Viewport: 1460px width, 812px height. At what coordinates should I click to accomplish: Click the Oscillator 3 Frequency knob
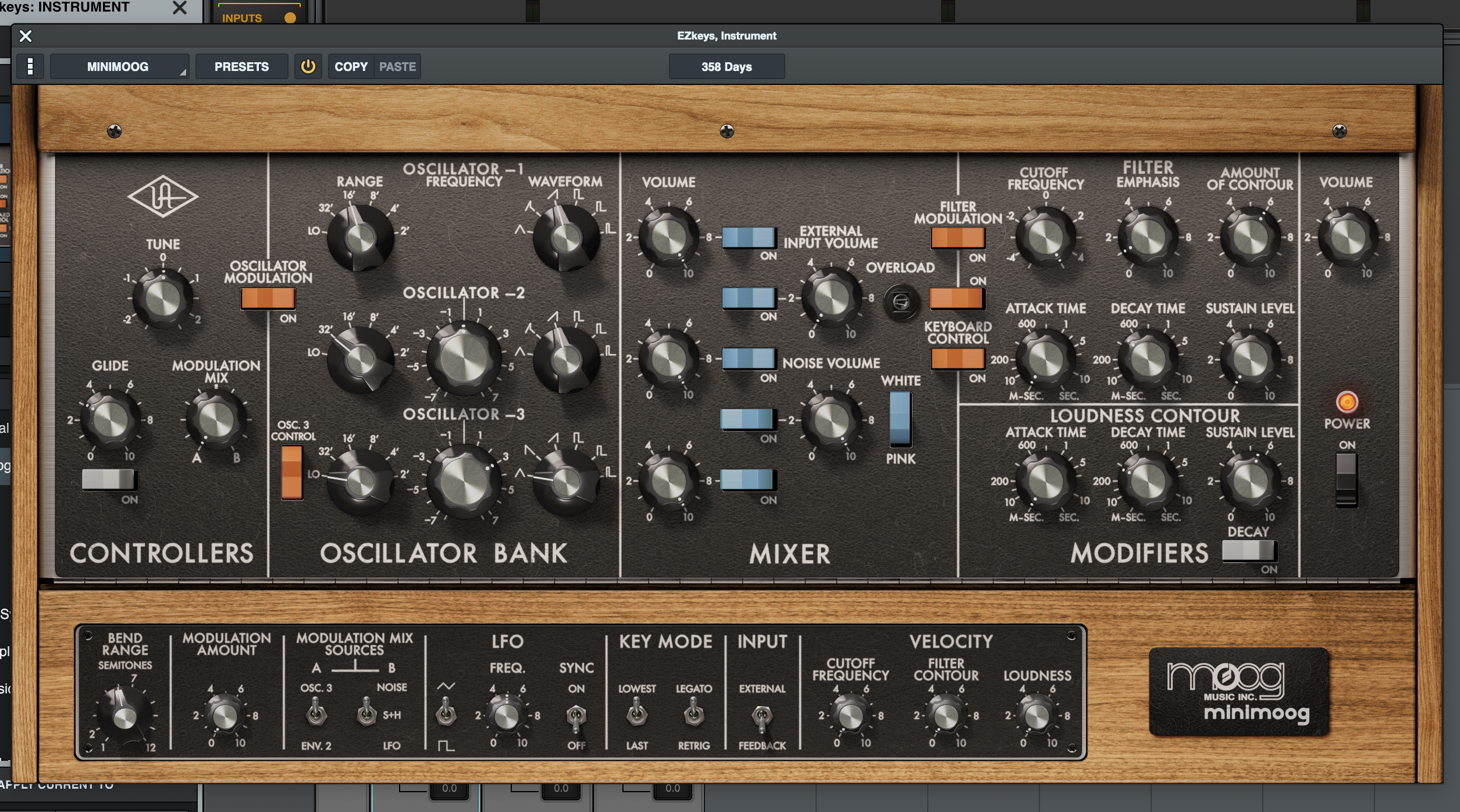[x=464, y=481]
